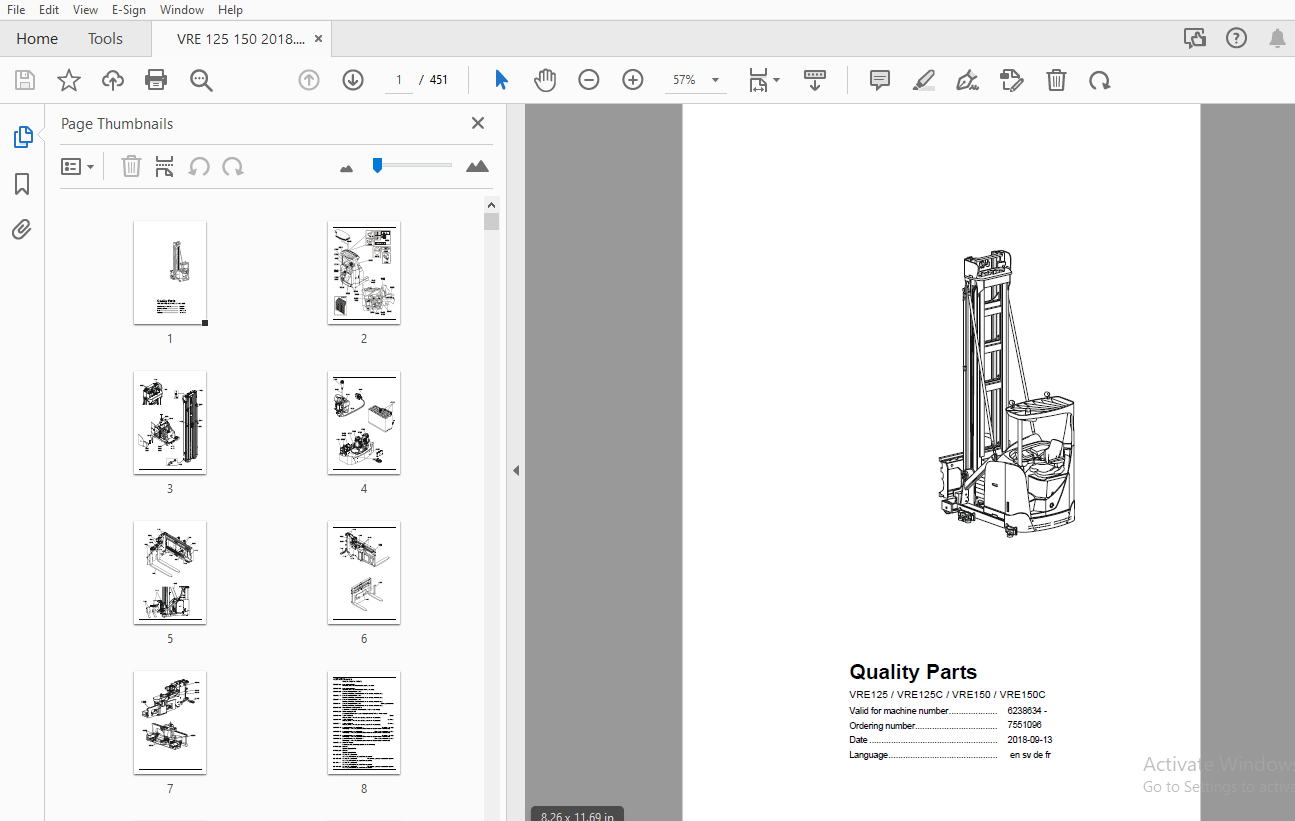
Task: Click the ordering number 7551096 text
Action: click(x=1024, y=725)
